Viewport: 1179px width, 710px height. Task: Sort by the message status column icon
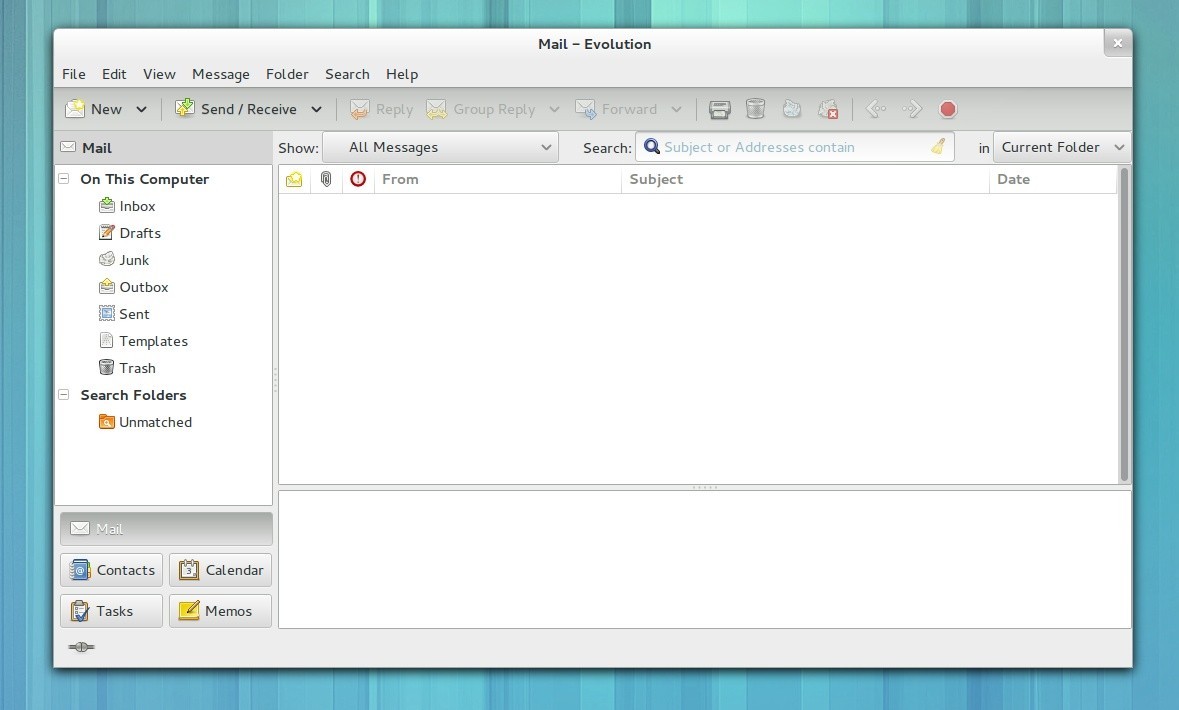(294, 180)
